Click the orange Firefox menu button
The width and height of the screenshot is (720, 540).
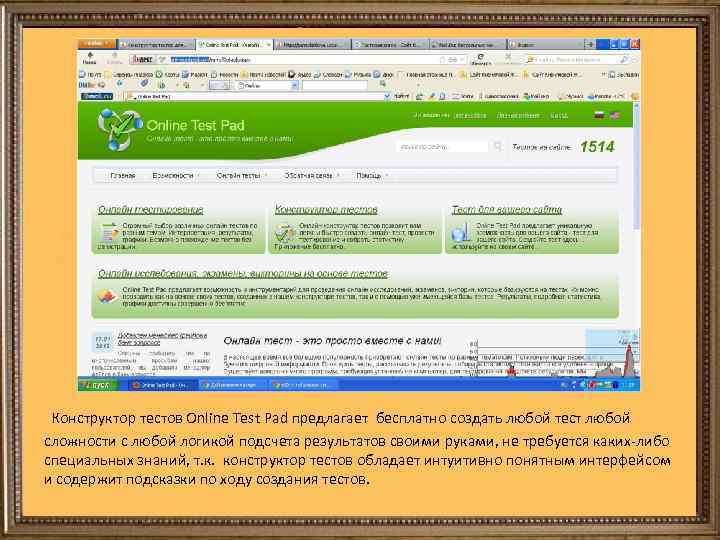click(96, 44)
